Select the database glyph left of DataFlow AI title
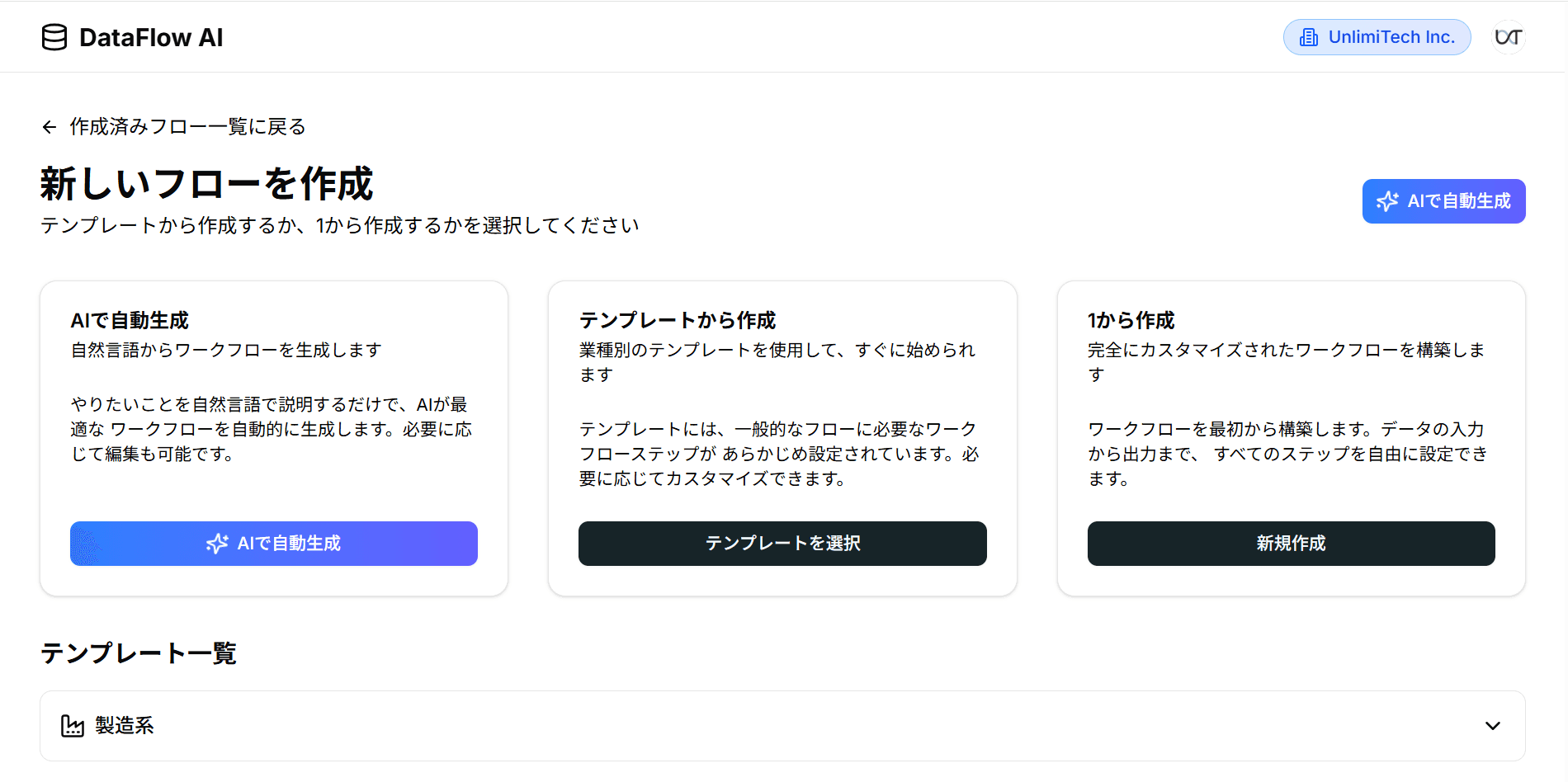Image resolution: width=1568 pixels, height=782 pixels. click(54, 36)
